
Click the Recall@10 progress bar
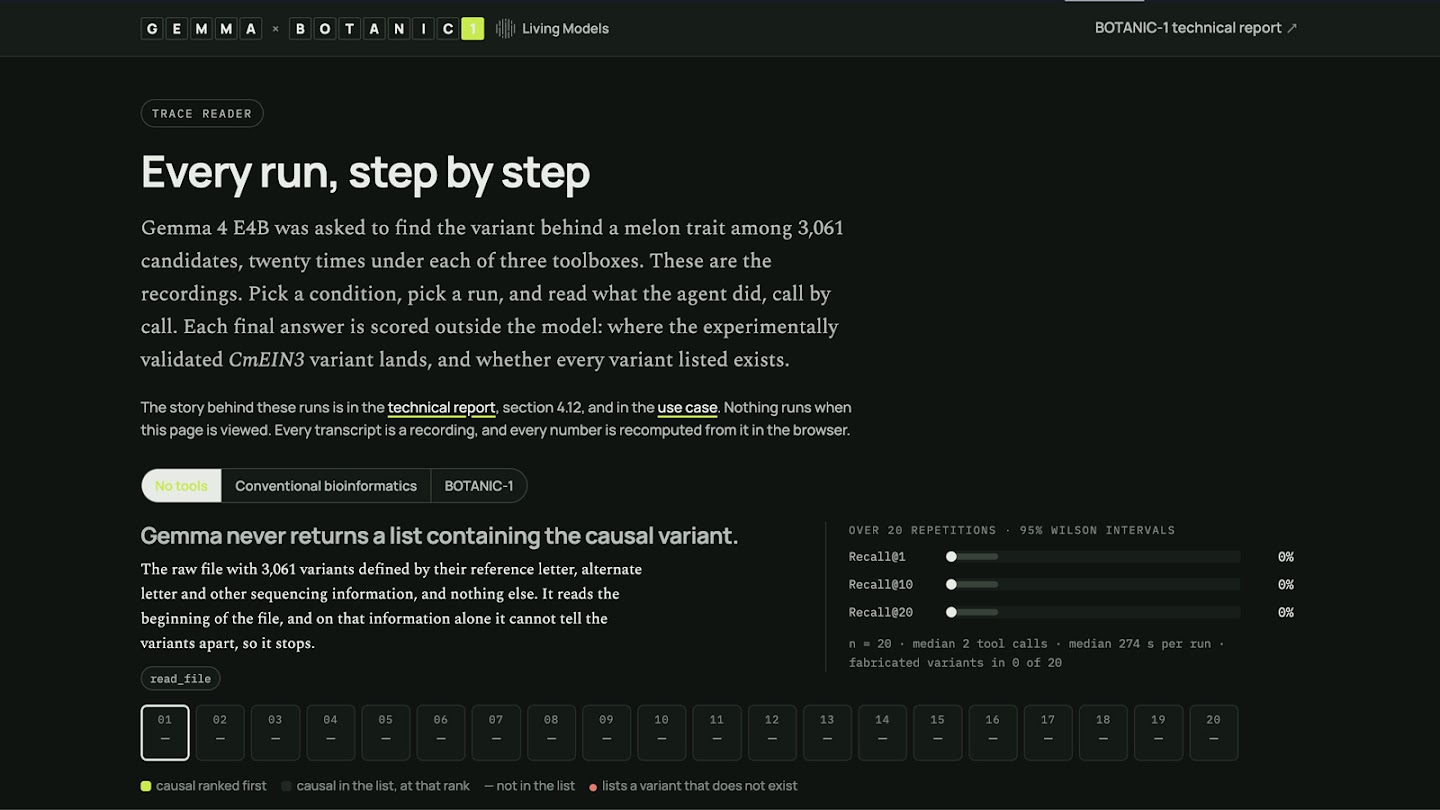[x=1093, y=585]
